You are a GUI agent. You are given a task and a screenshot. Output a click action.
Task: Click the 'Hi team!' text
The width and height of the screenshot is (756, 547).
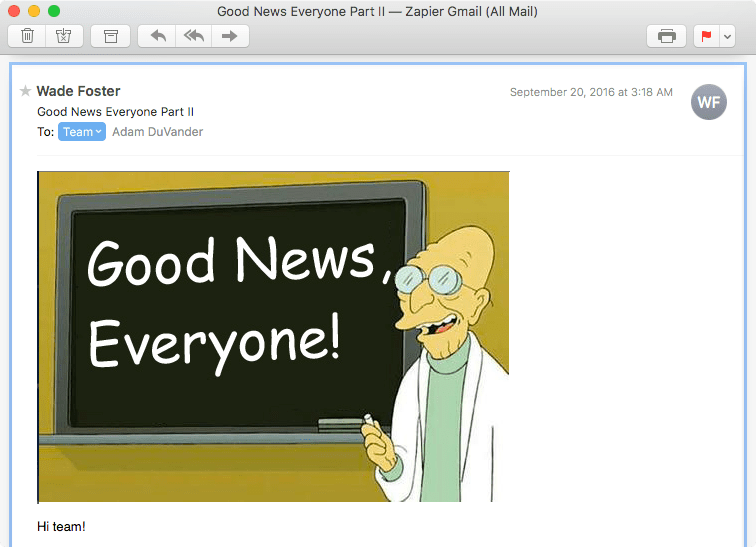point(61,526)
